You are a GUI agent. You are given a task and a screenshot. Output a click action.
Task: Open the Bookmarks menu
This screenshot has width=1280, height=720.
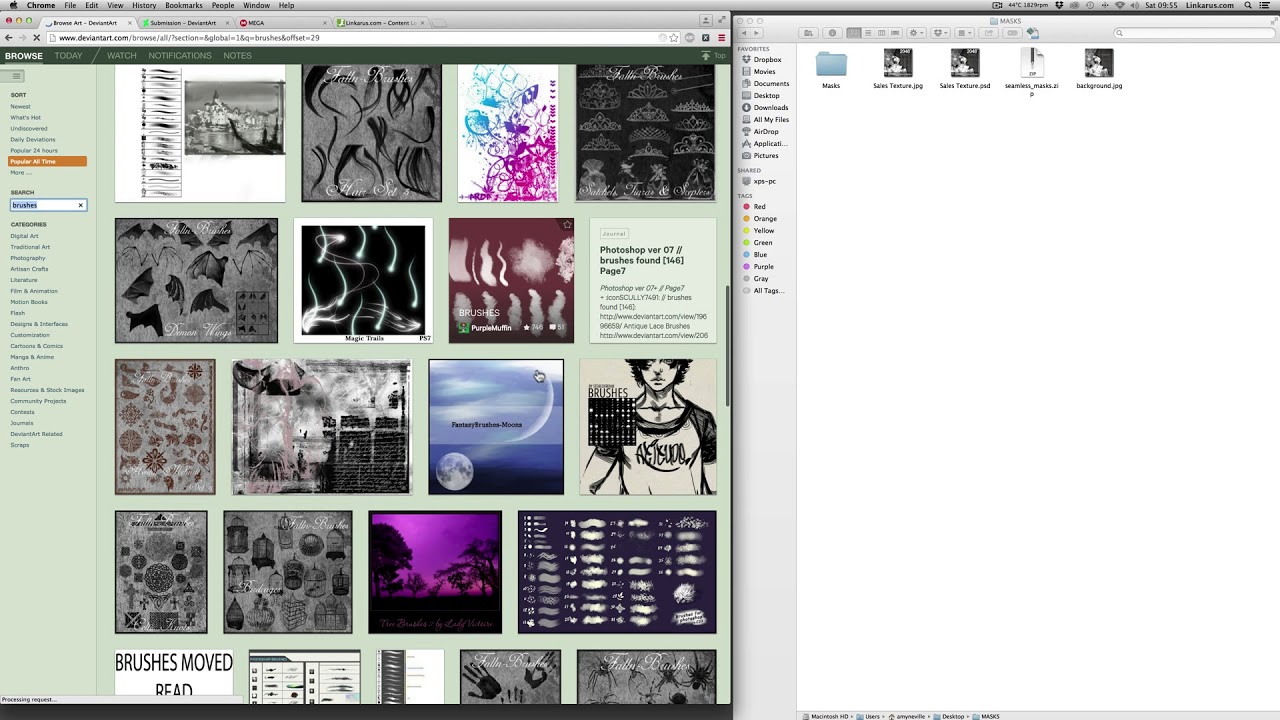click(184, 5)
